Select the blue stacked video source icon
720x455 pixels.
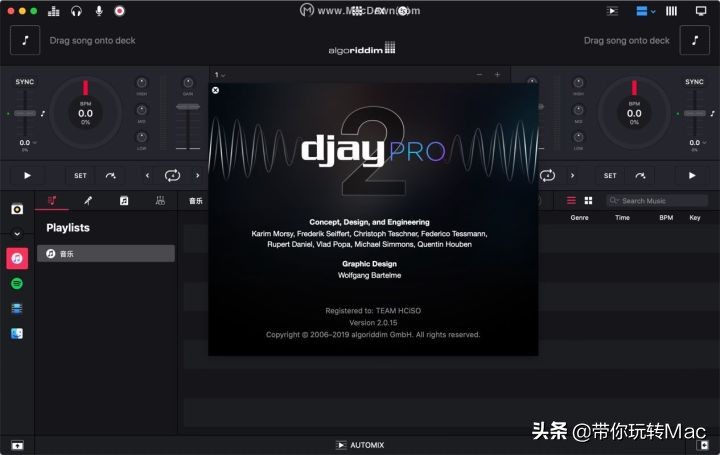point(17,308)
